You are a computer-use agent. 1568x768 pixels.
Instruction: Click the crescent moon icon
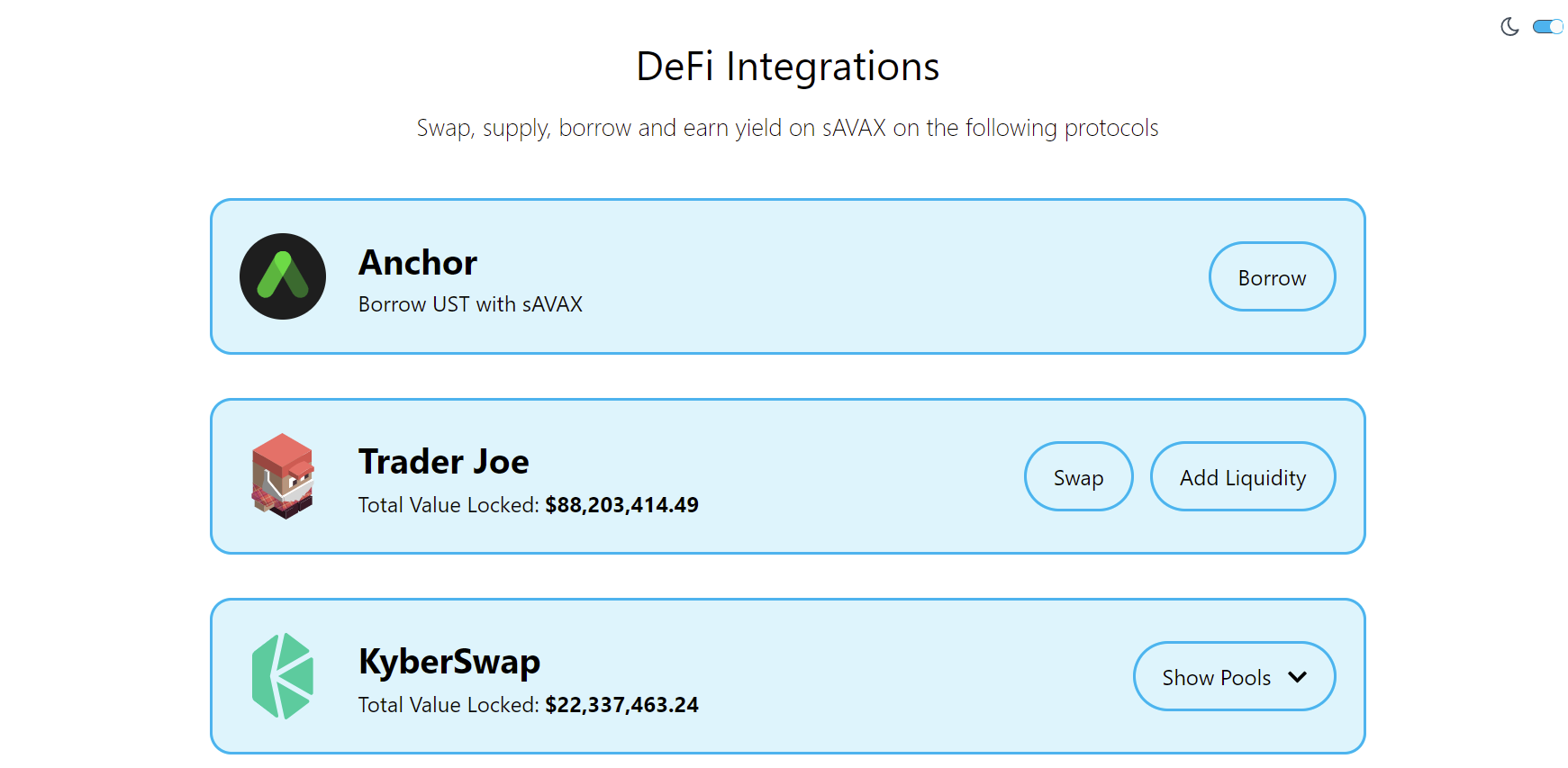(x=1509, y=27)
